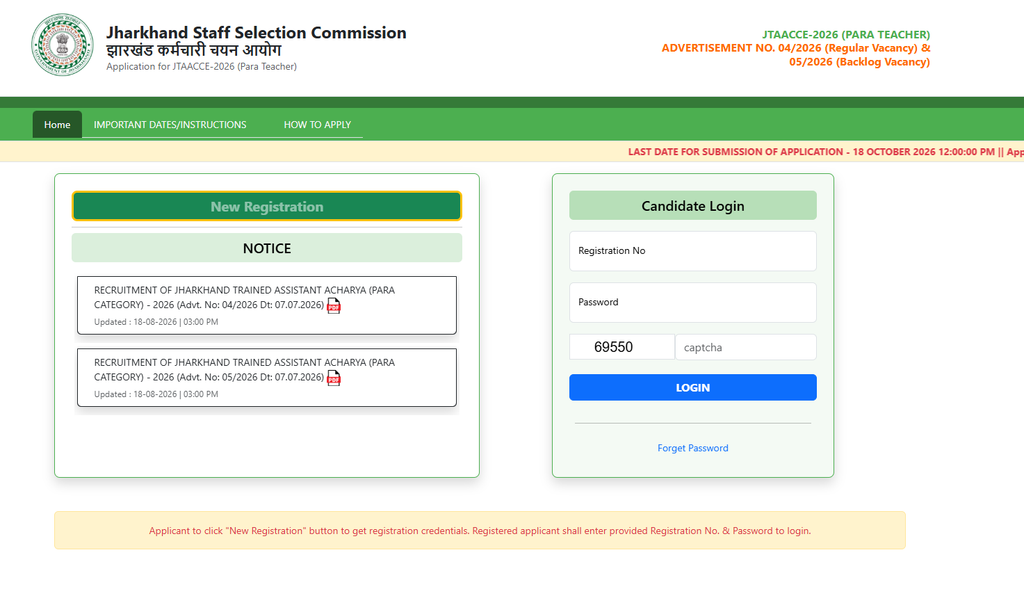Go to the Home tab
This screenshot has height=594, width=1024.
pyautogui.click(x=57, y=124)
